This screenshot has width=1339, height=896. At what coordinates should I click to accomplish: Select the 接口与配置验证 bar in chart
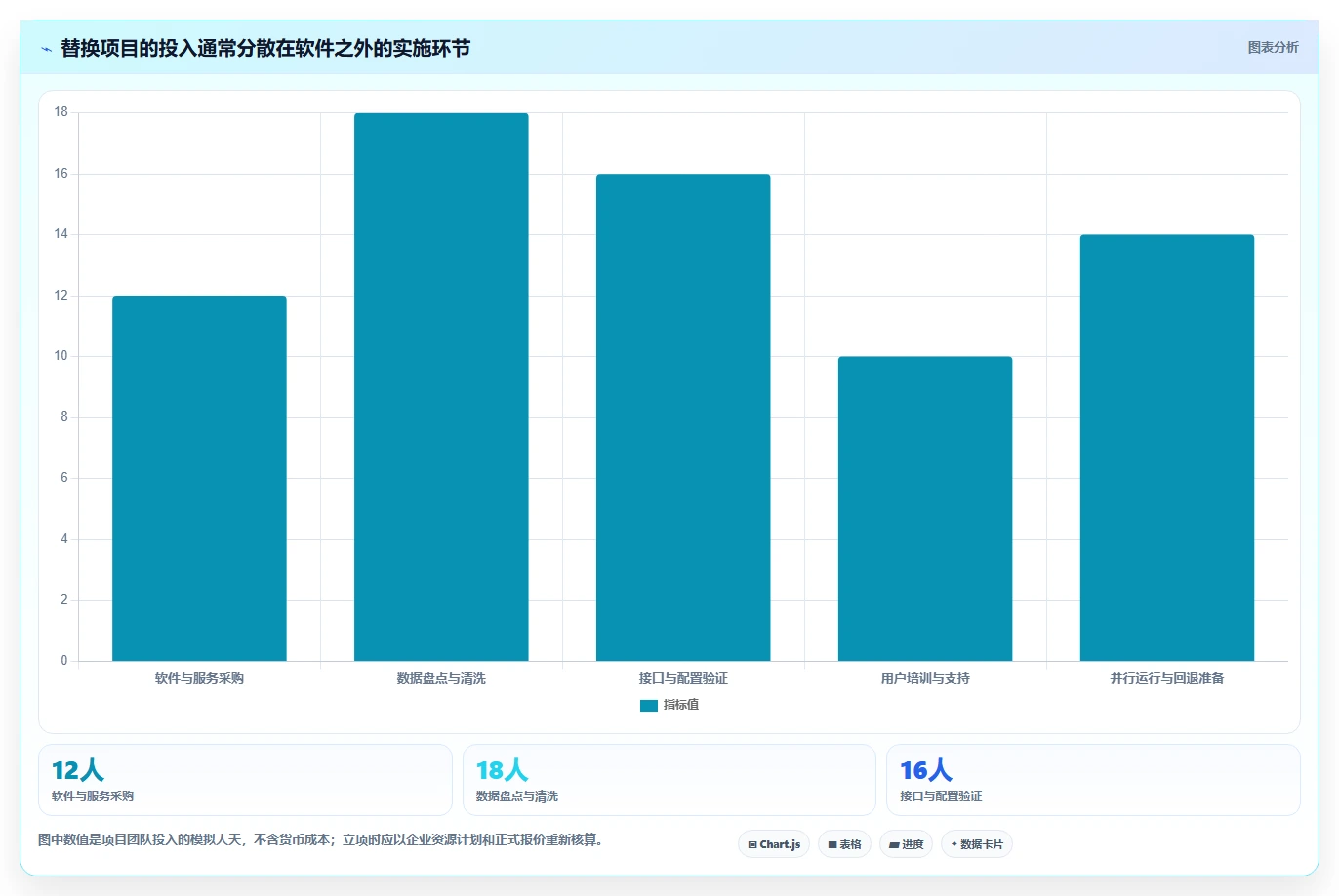click(x=683, y=418)
